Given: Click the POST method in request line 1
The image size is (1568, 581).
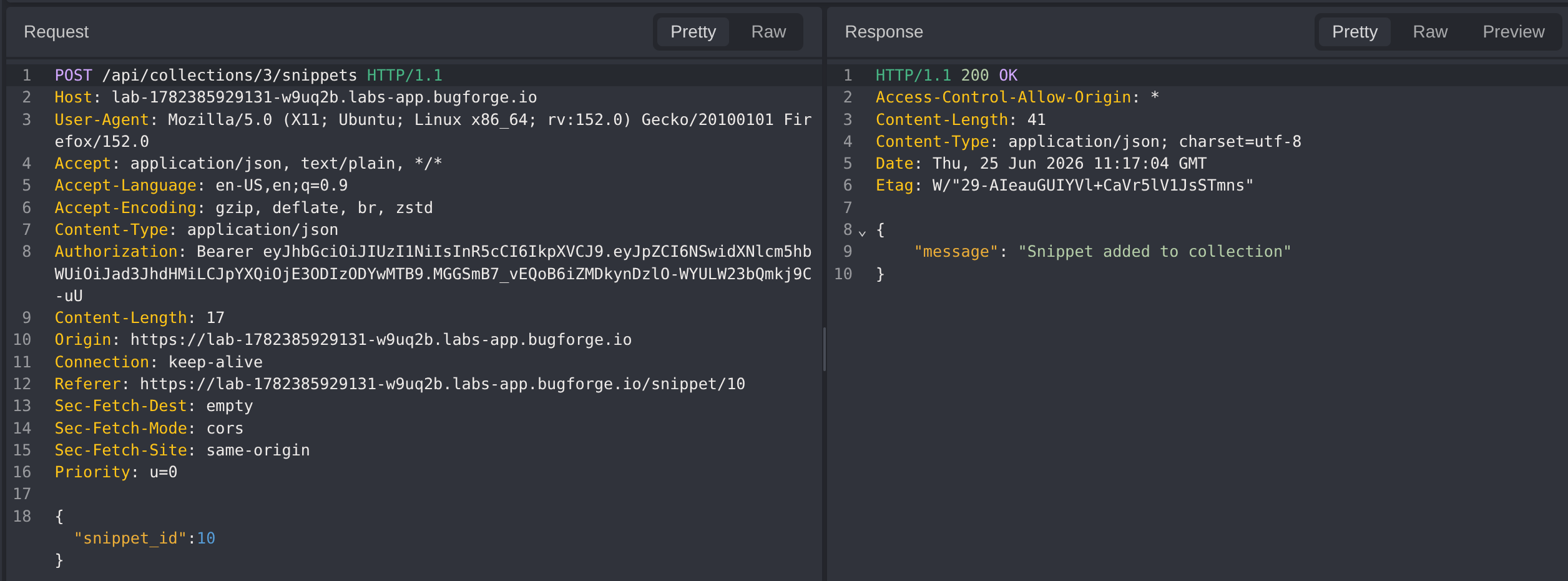Looking at the screenshot, I should pyautogui.click(x=73, y=76).
